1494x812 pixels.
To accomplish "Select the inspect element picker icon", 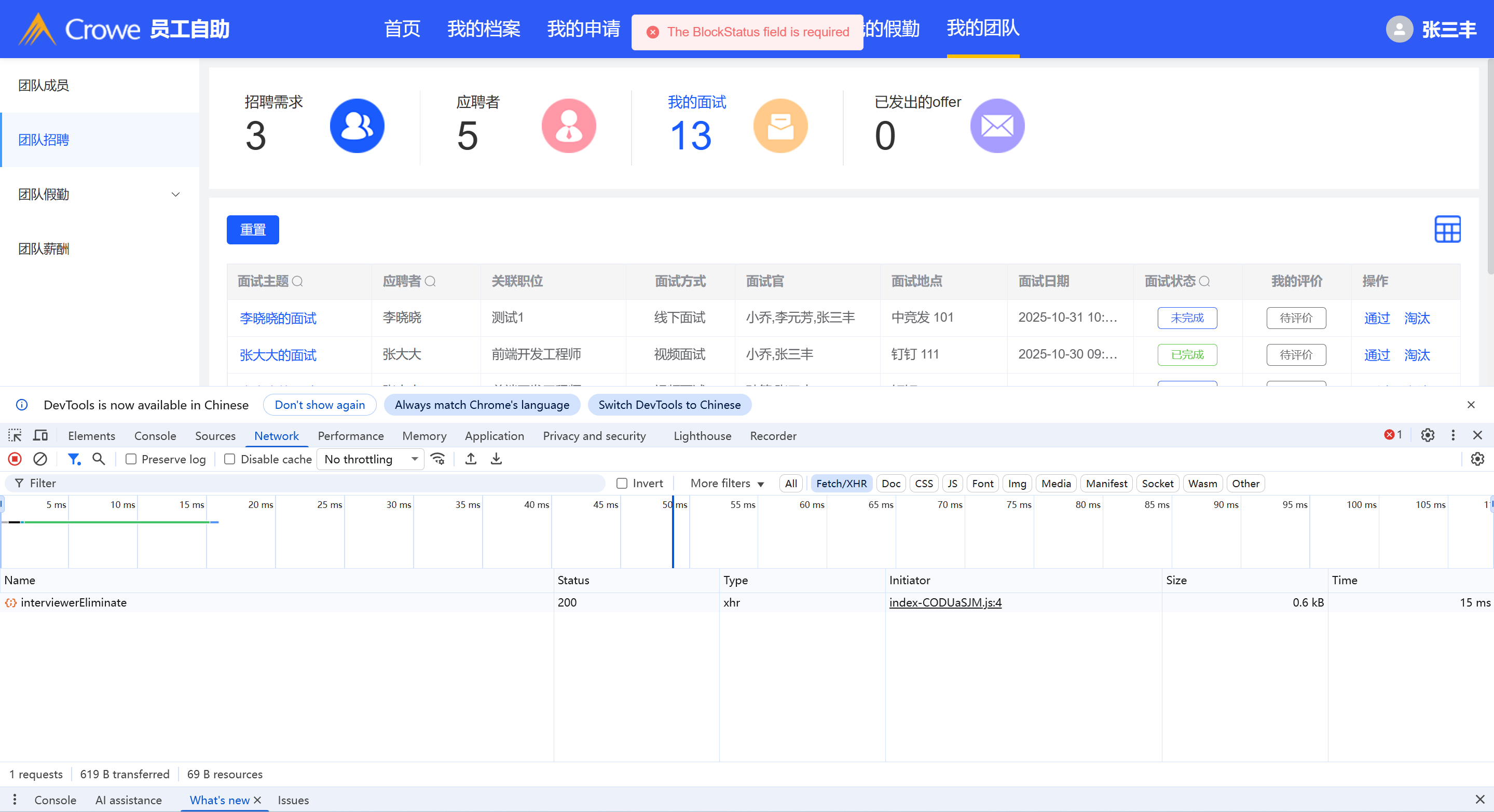I will coord(15,436).
